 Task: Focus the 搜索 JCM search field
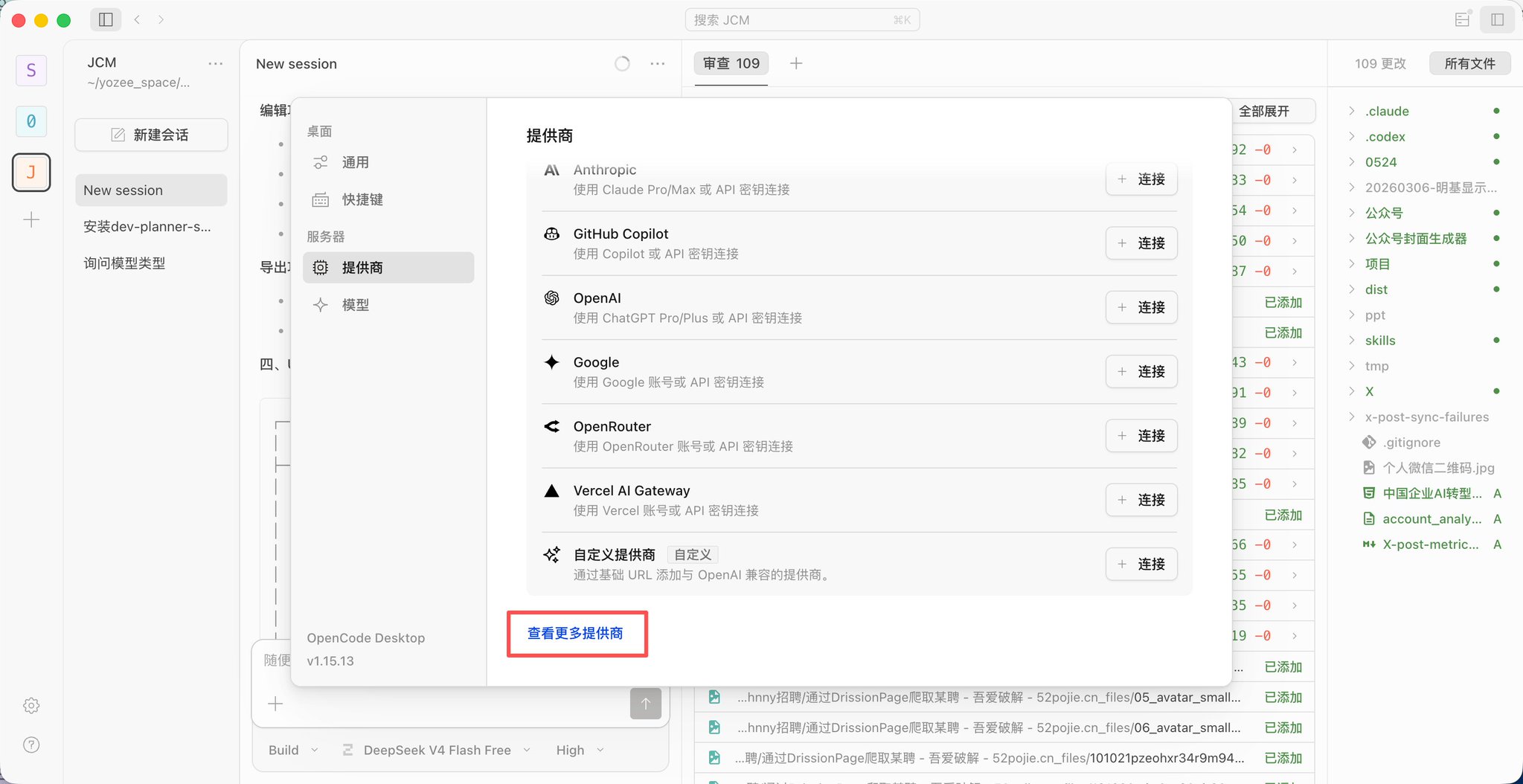802,20
